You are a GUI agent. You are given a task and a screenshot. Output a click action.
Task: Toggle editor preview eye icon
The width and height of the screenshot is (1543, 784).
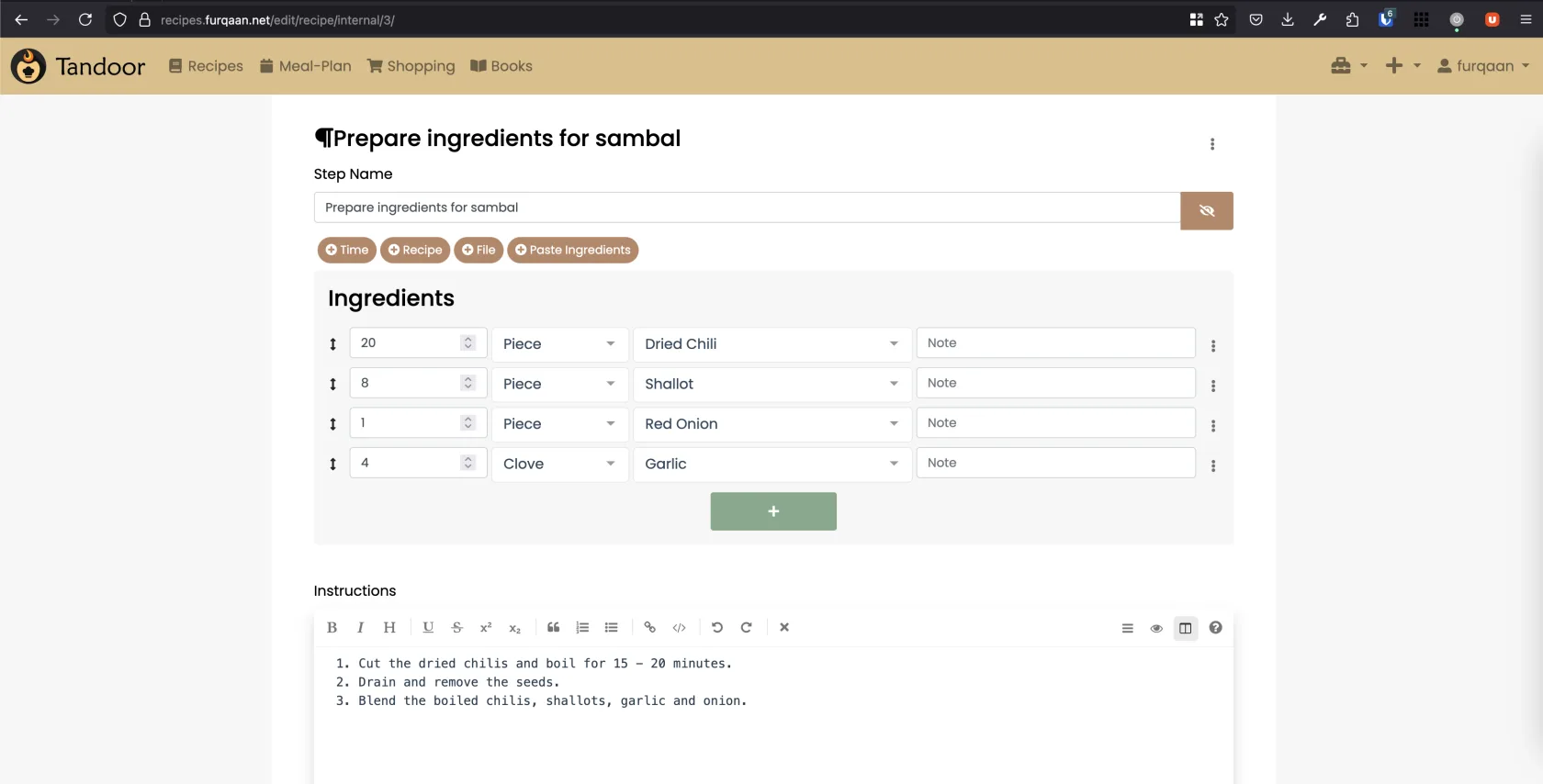coord(1156,629)
